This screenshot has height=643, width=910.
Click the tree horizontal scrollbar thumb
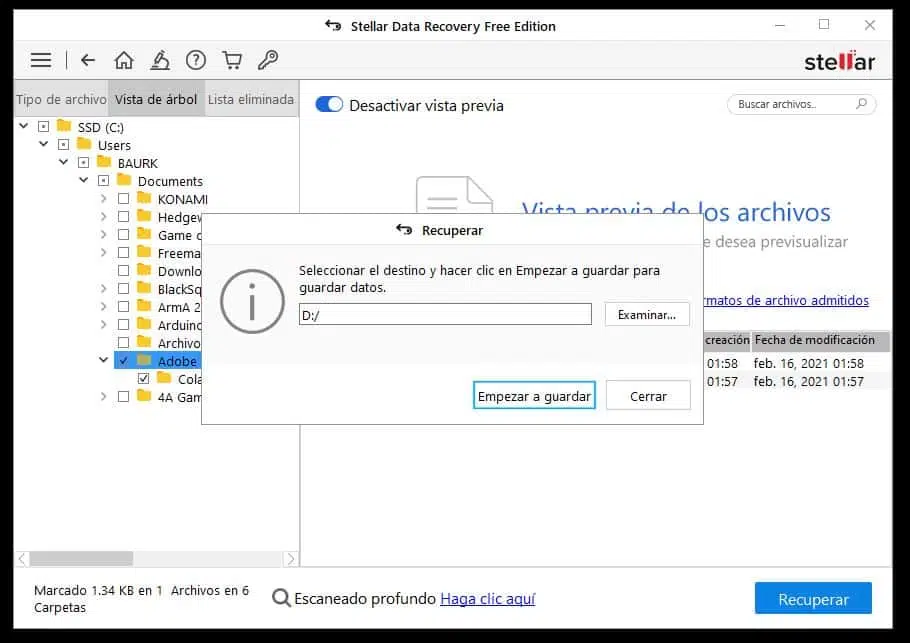(81, 559)
